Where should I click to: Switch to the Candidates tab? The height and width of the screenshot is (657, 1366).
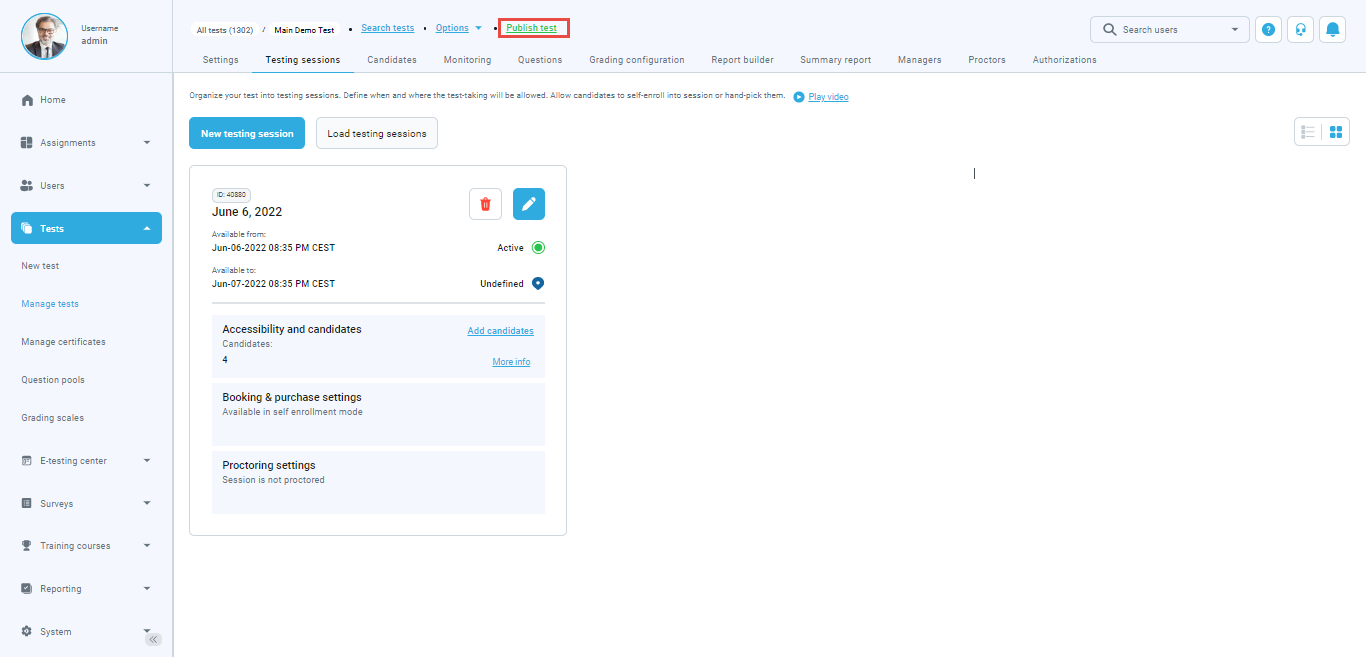click(392, 60)
